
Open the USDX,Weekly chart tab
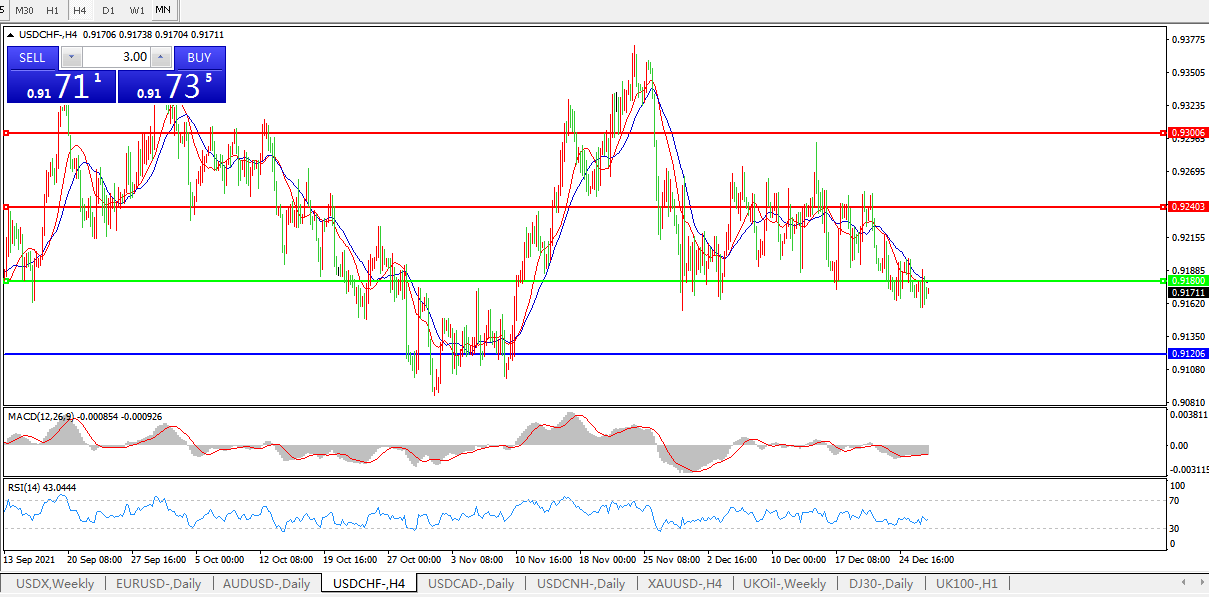[x=55, y=583]
